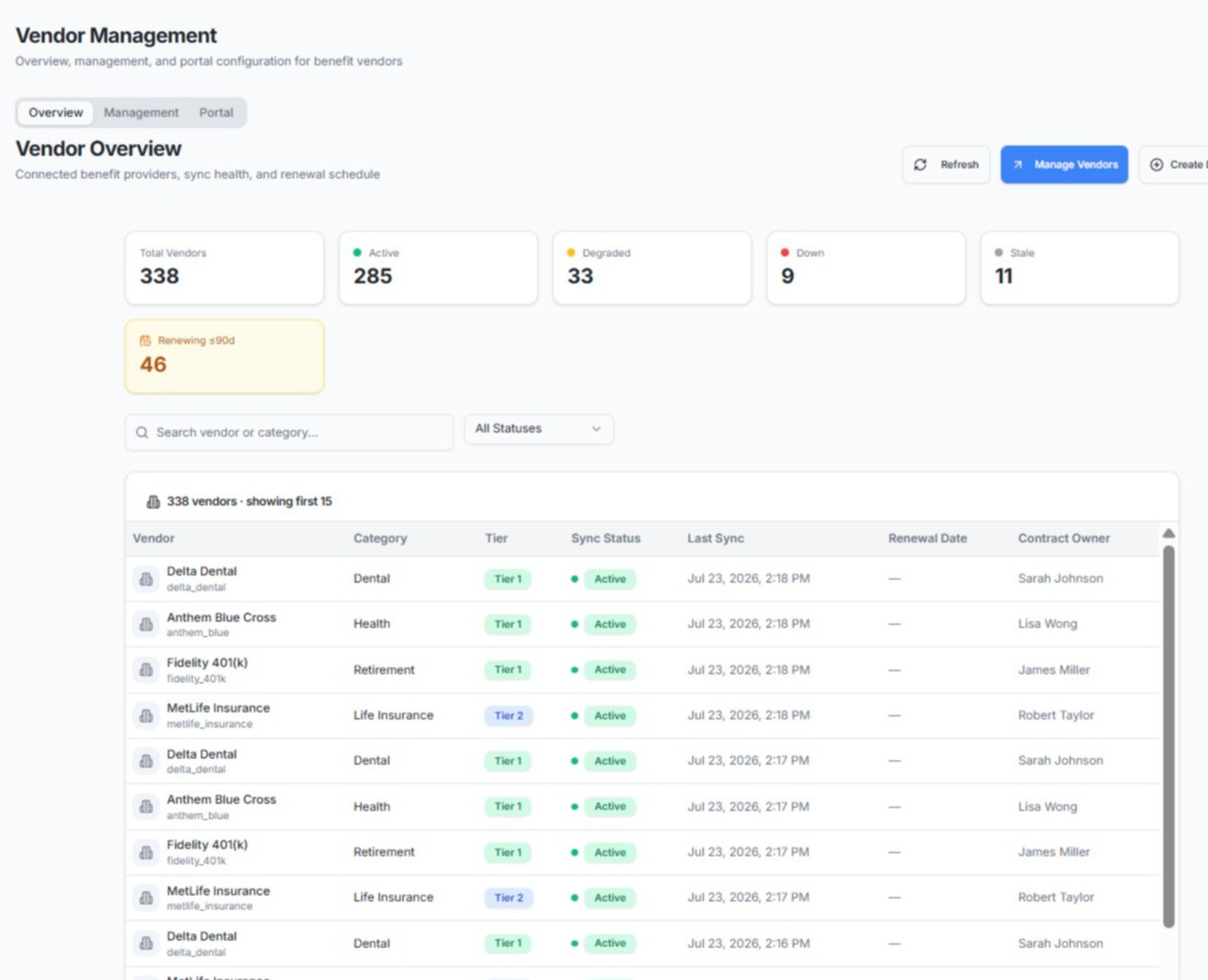Viewport: 1208px width, 980px height.
Task: Click the Tier column header
Action: [x=497, y=538]
